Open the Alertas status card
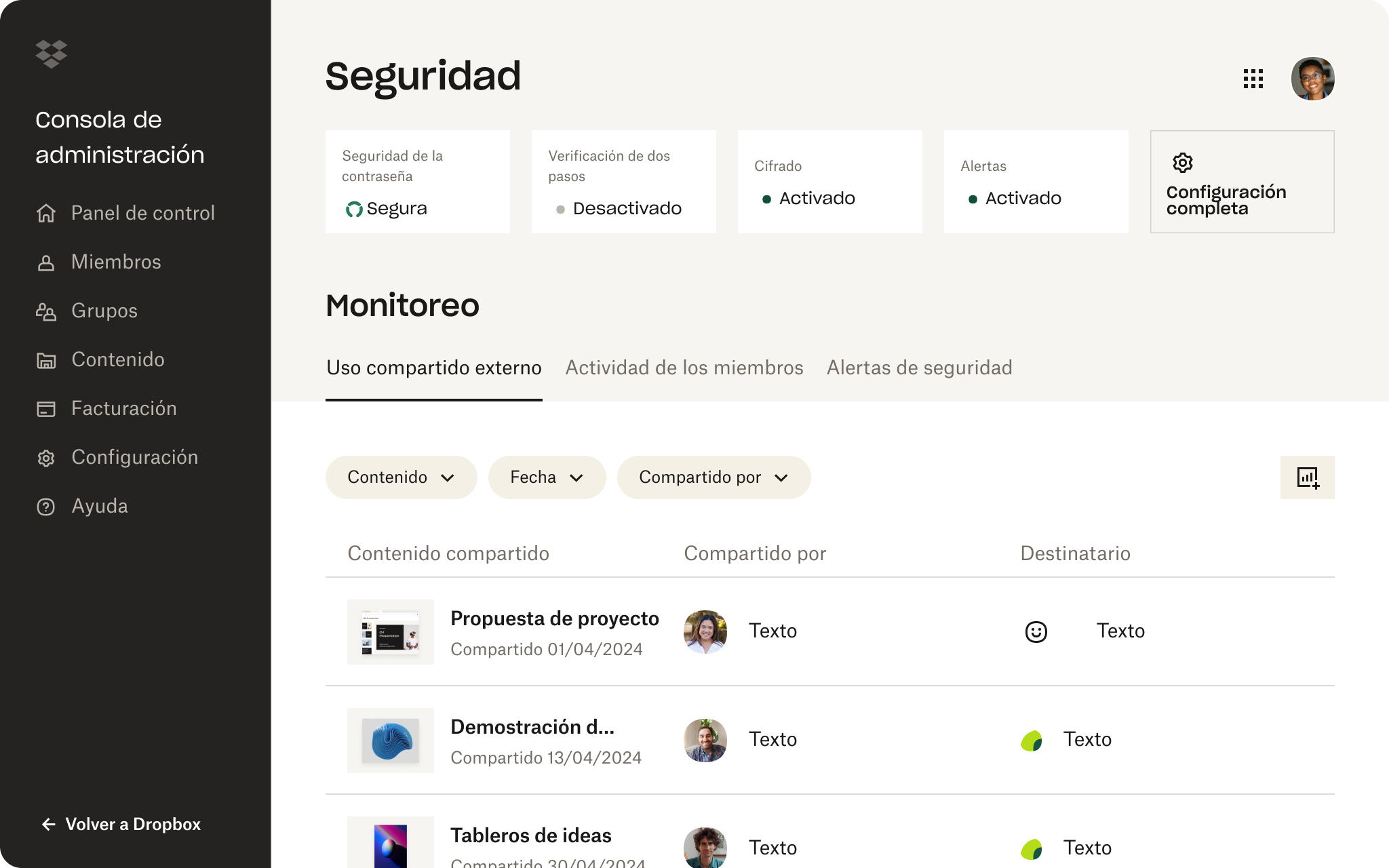Viewport: 1389px width, 868px height. pyautogui.click(x=1036, y=182)
